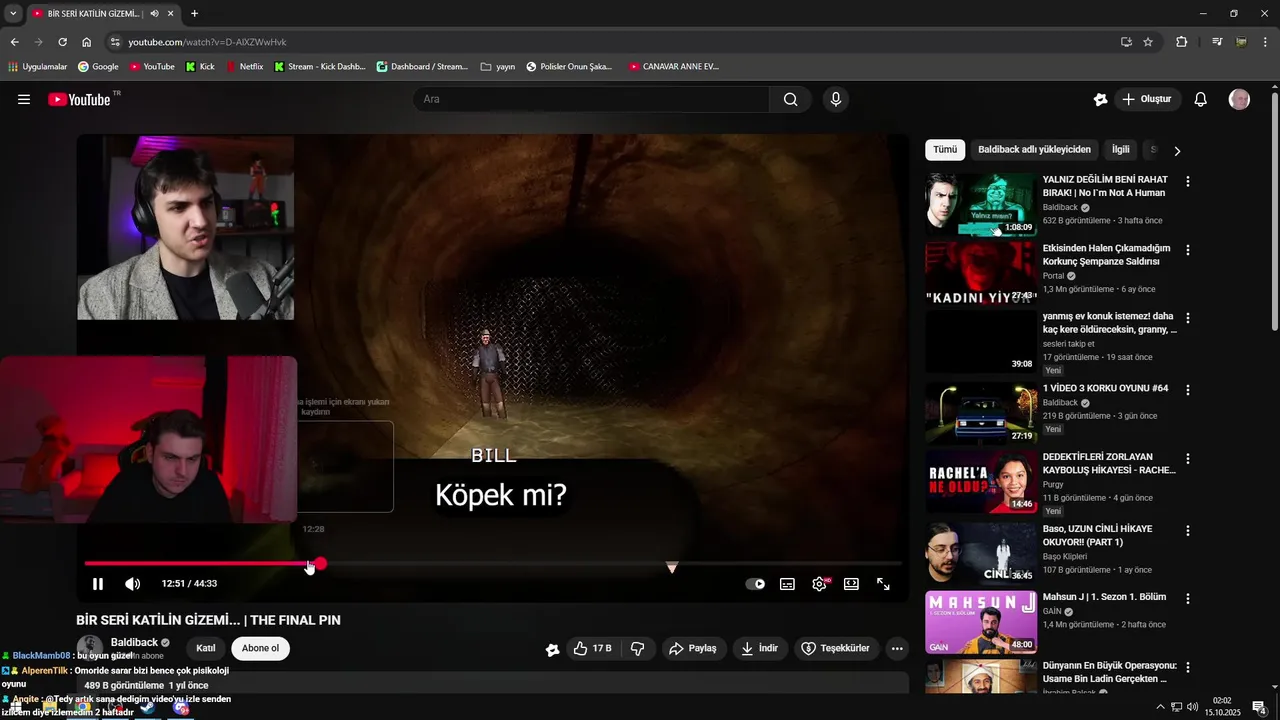This screenshot has width=1280, height=720.
Task: Start voice search with the microphone
Action: 836,99
